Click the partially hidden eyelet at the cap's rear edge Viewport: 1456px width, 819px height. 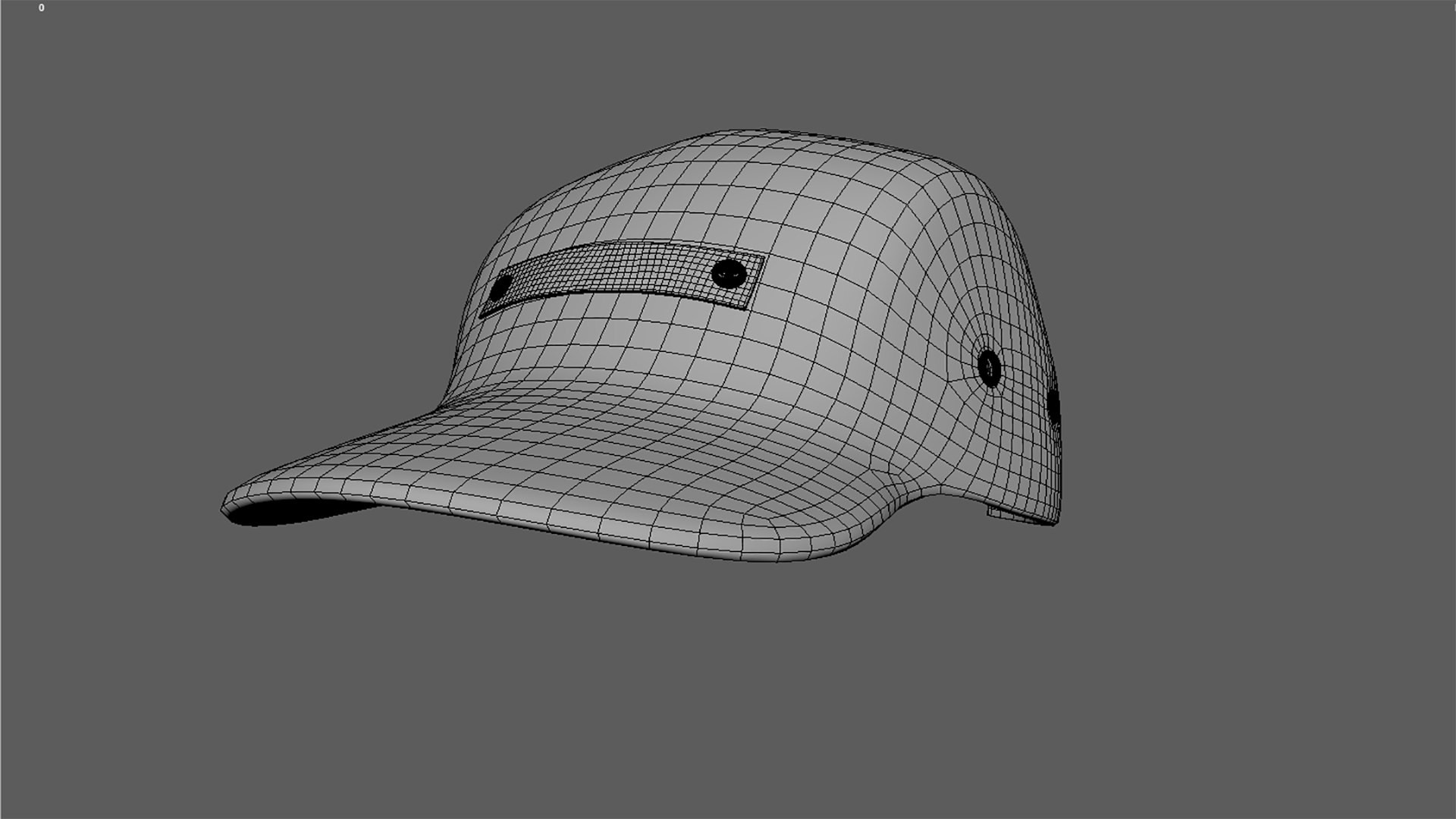click(x=1053, y=406)
